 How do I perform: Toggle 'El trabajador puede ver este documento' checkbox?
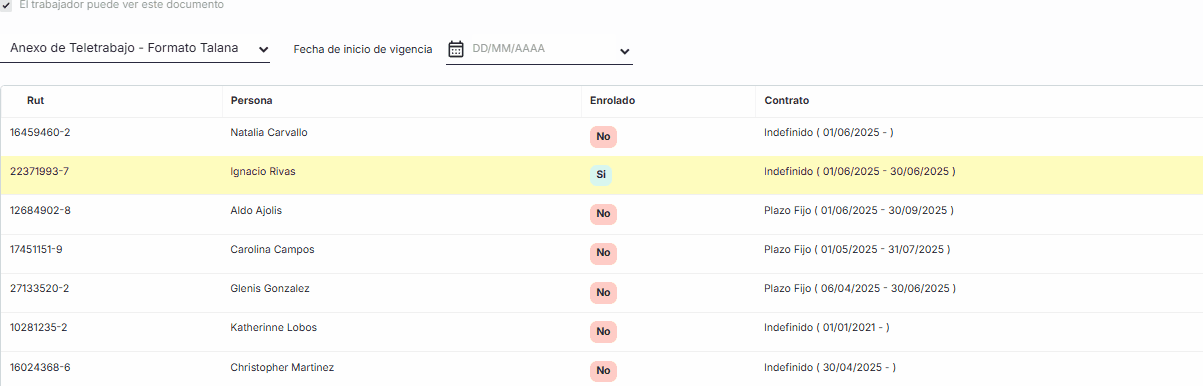[7, 5]
